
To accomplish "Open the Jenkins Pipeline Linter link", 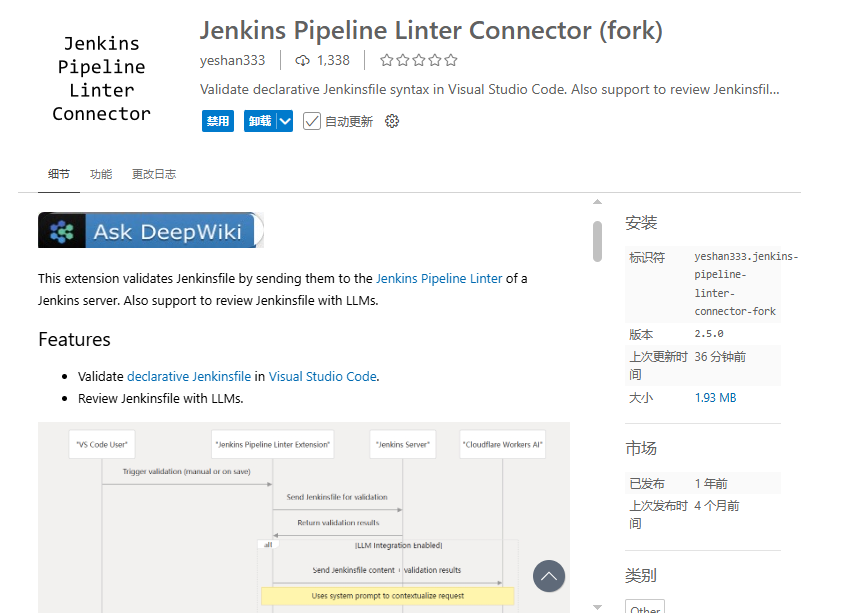I will (439, 278).
